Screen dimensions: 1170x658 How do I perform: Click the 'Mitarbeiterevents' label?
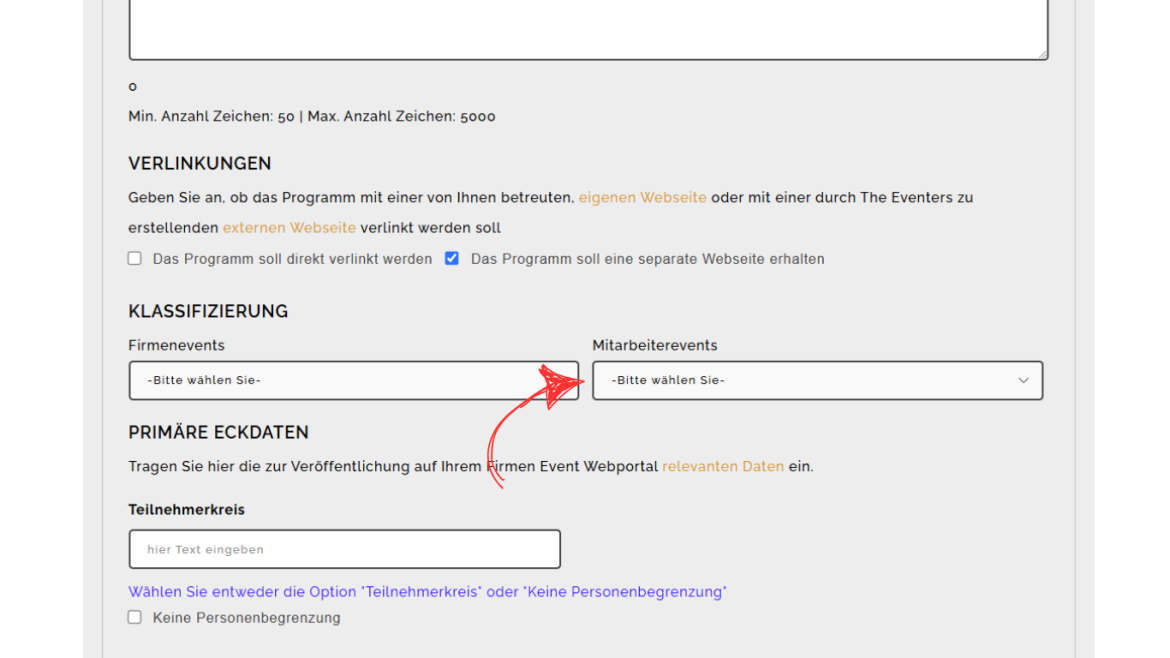[x=654, y=345]
